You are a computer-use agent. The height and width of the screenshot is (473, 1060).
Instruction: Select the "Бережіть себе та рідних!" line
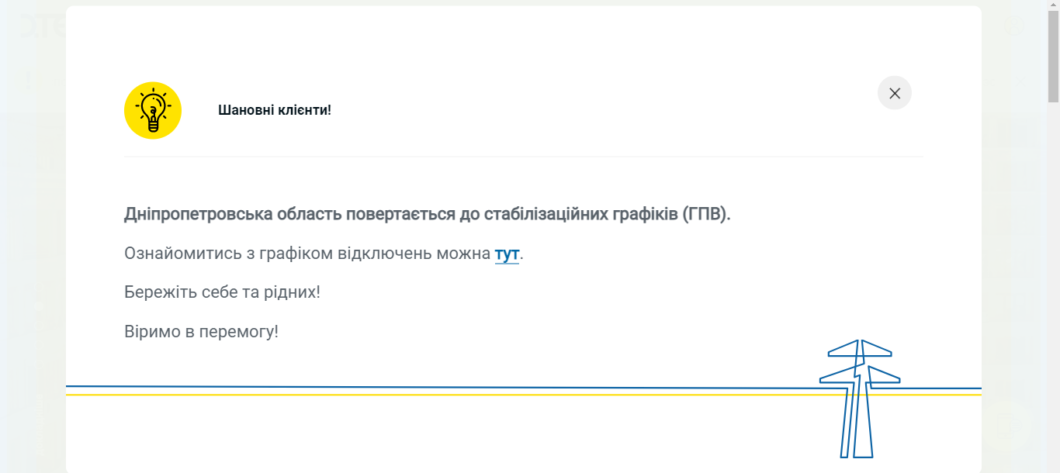222,293
